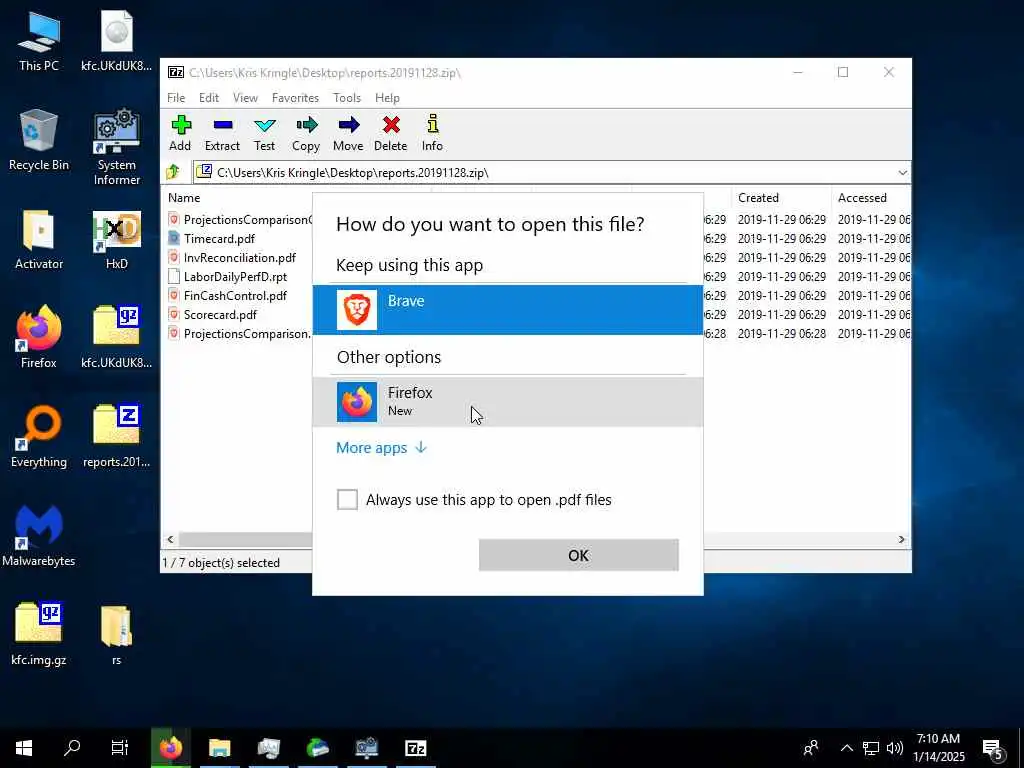Open File Explorer from taskbar

point(219,748)
